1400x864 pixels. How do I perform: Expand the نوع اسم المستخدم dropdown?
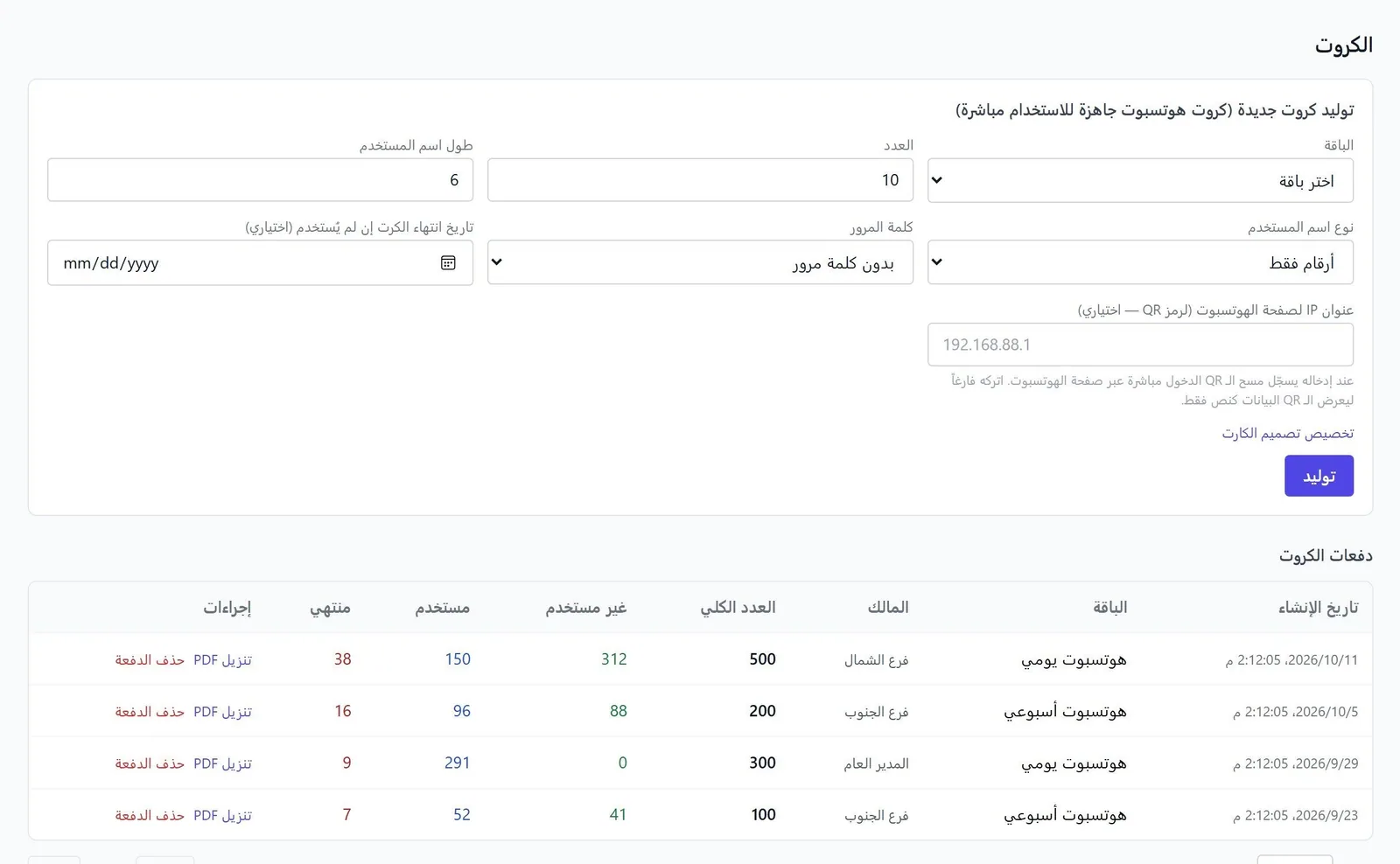point(1140,262)
